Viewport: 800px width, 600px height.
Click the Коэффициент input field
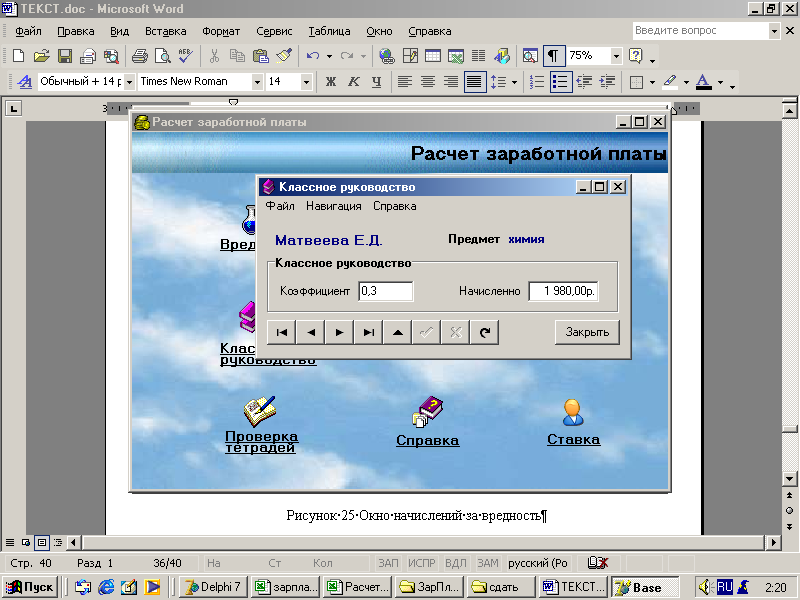click(x=386, y=291)
